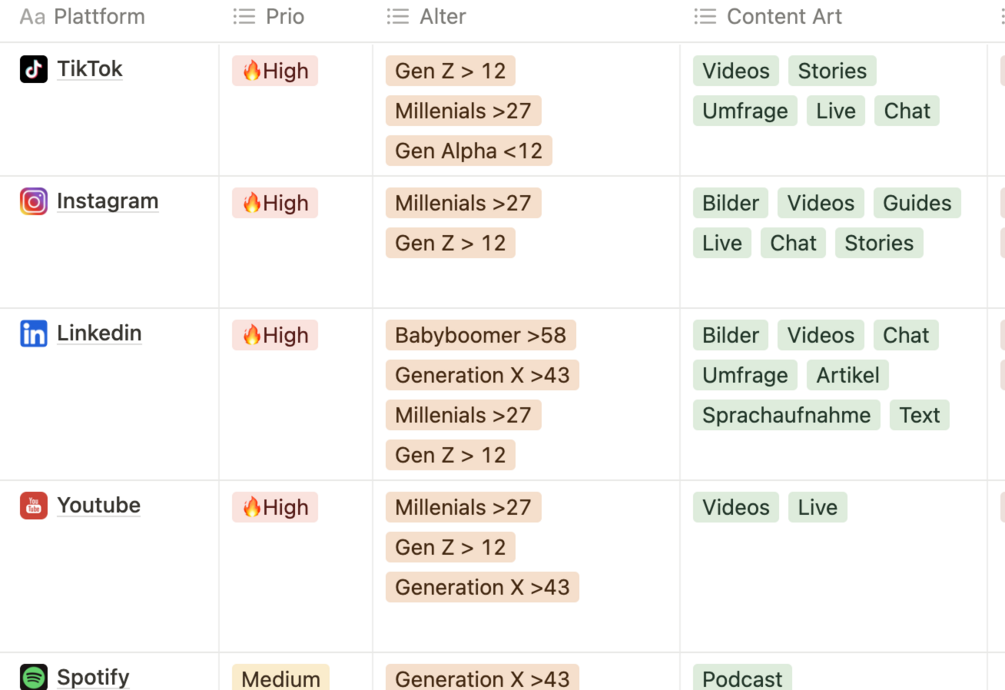Screen dimensions: 1005x690
Task: Open the Spotify page link
Action: (93, 677)
